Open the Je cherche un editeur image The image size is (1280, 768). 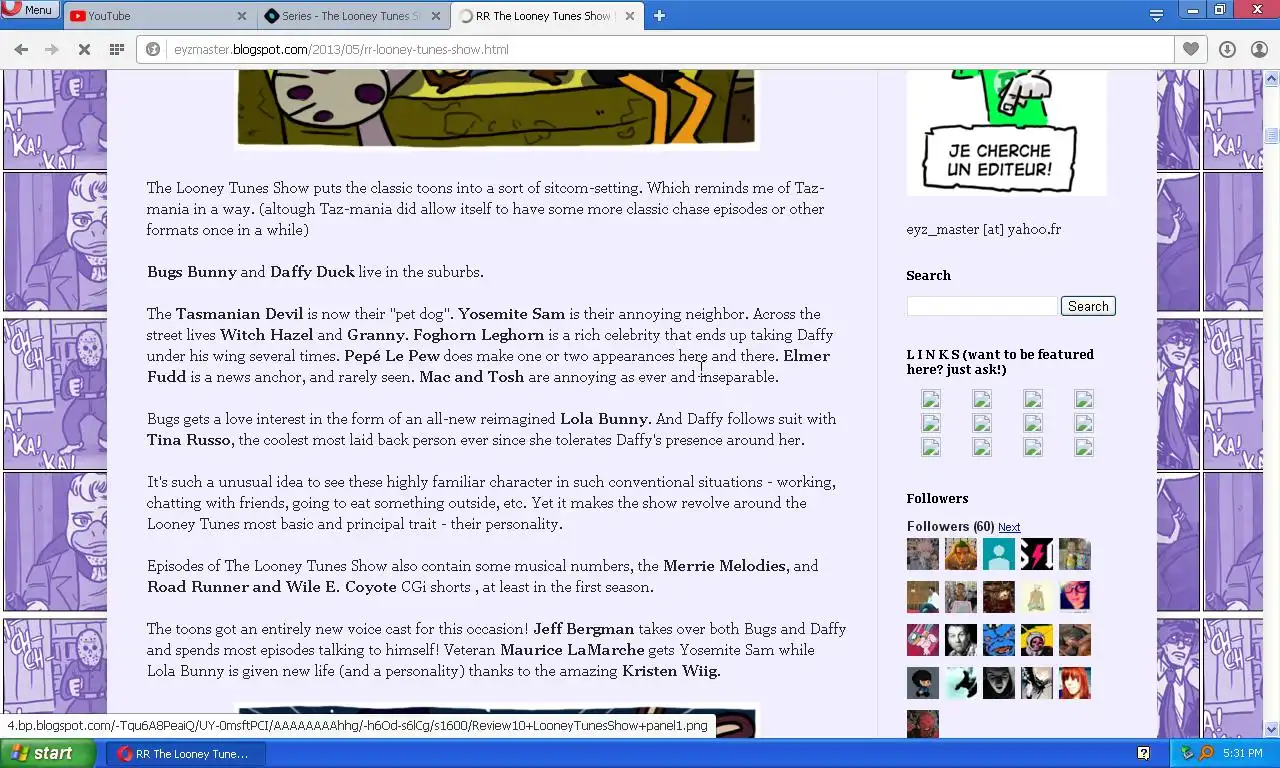pos(1006,132)
